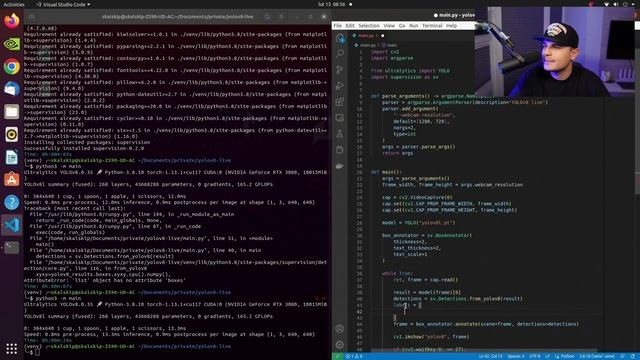Screen dimensions: 640x360
Task: Open Rhythmbox from the dock
Action: pyautogui.click(x=11, y=134)
